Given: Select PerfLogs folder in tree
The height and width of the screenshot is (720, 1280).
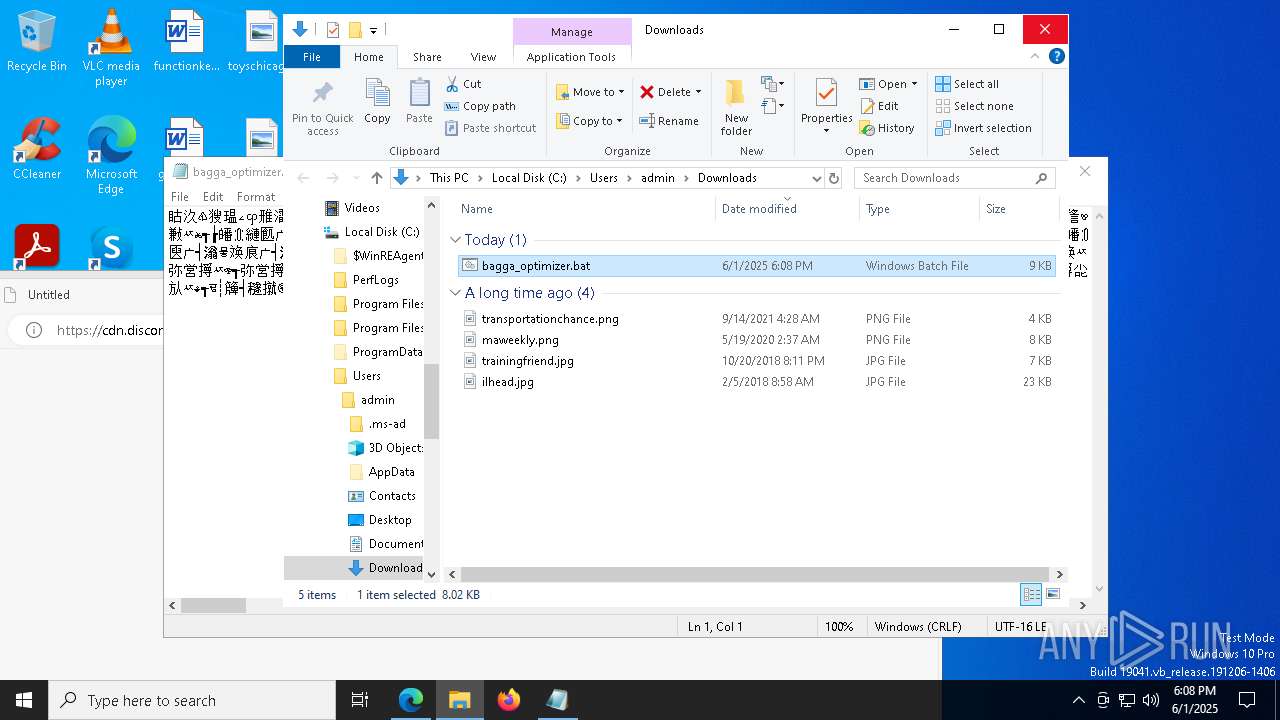Looking at the screenshot, I should (375, 280).
